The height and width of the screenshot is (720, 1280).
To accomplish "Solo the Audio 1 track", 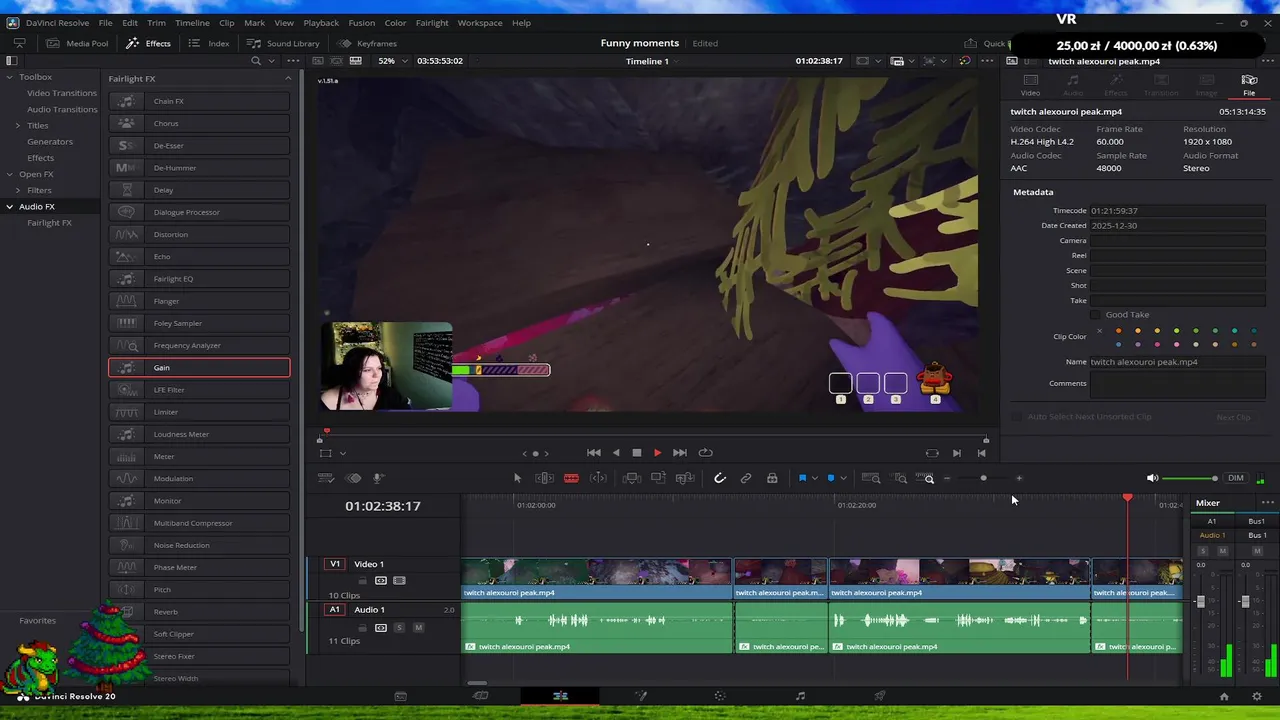I will (399, 628).
